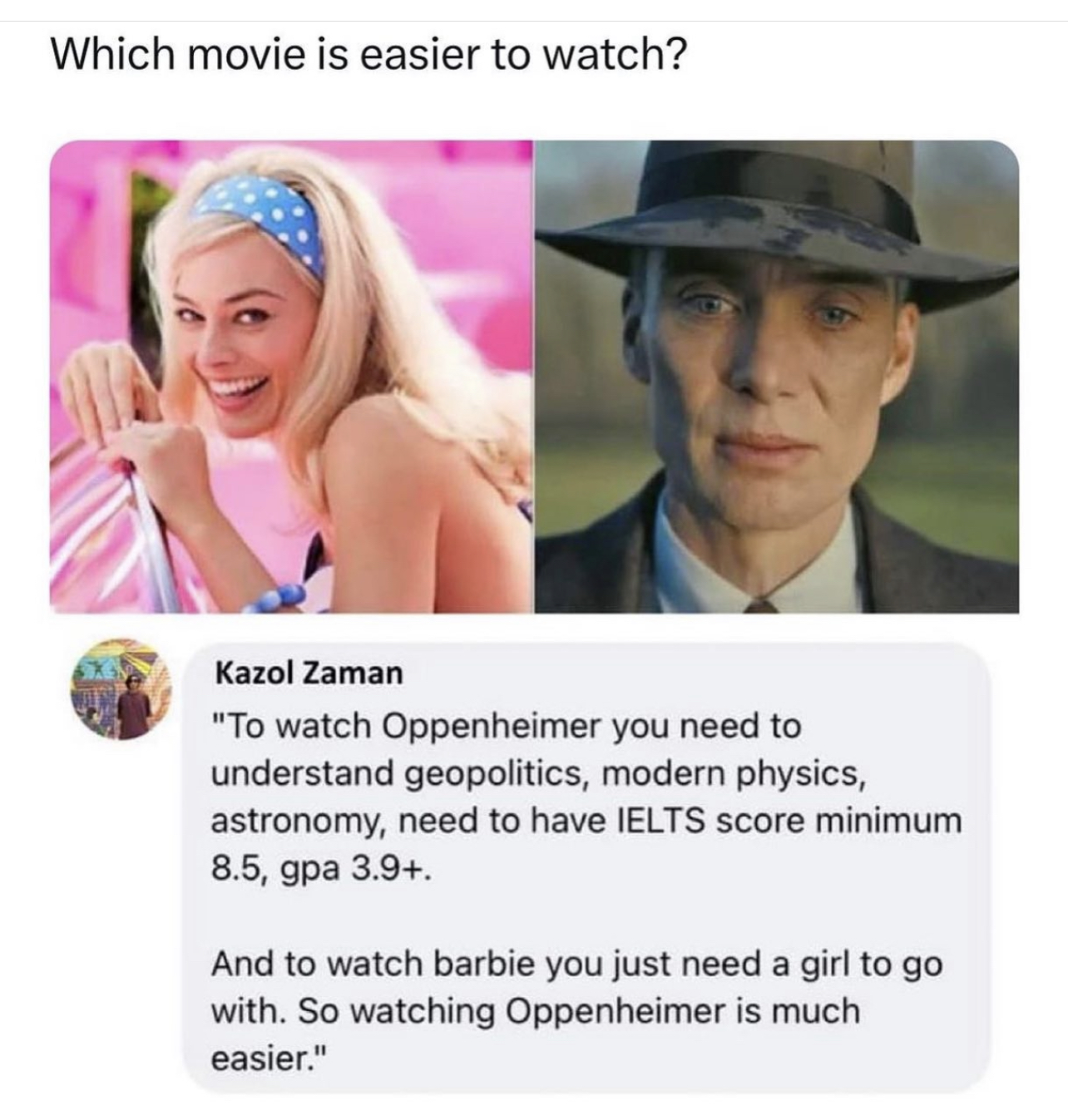
Task: Click the second paragraph starting 'And to watch barbie'
Action: [576, 1012]
